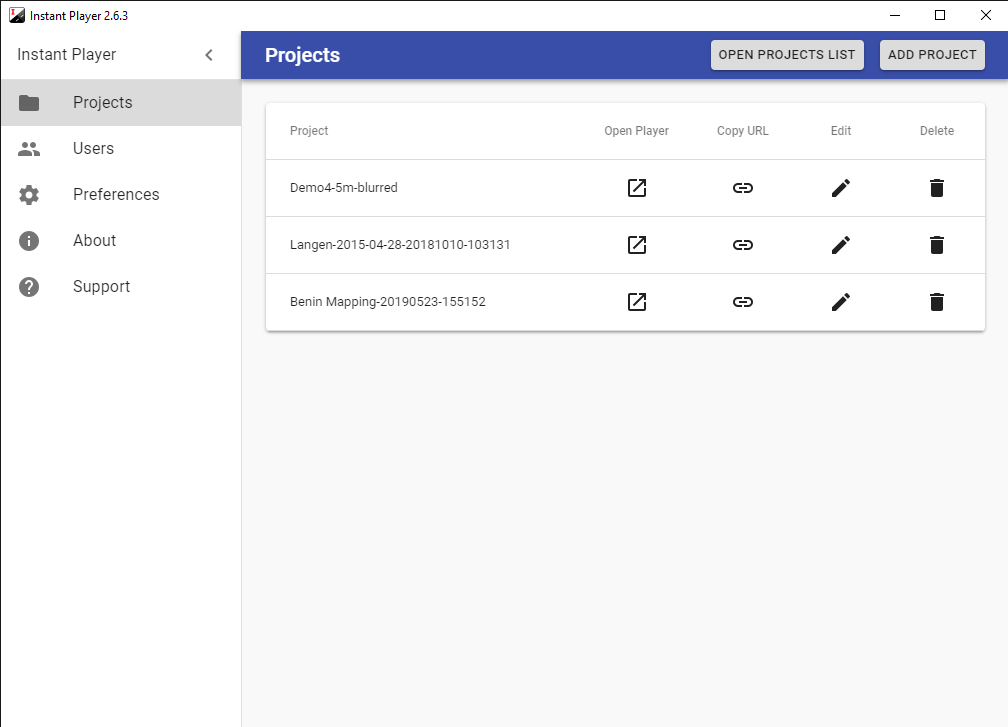Click the Copy URL column header

click(742, 131)
